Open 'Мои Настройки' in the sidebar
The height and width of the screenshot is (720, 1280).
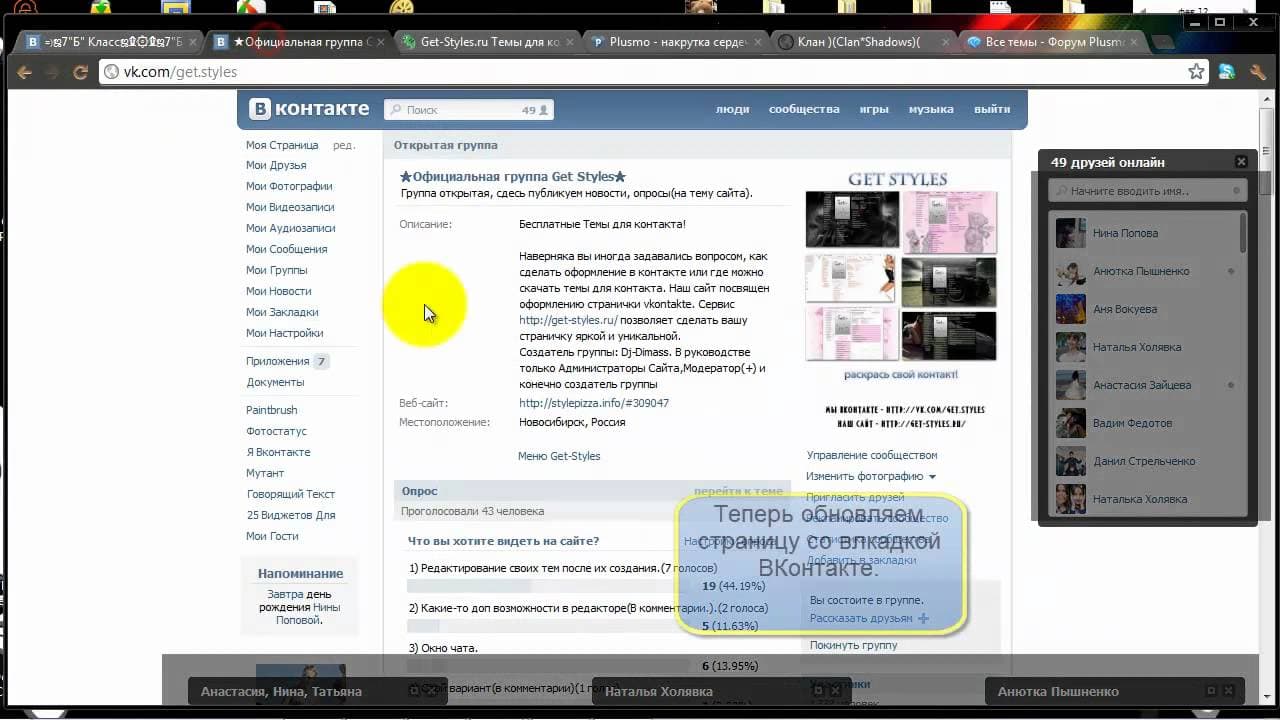coord(284,333)
